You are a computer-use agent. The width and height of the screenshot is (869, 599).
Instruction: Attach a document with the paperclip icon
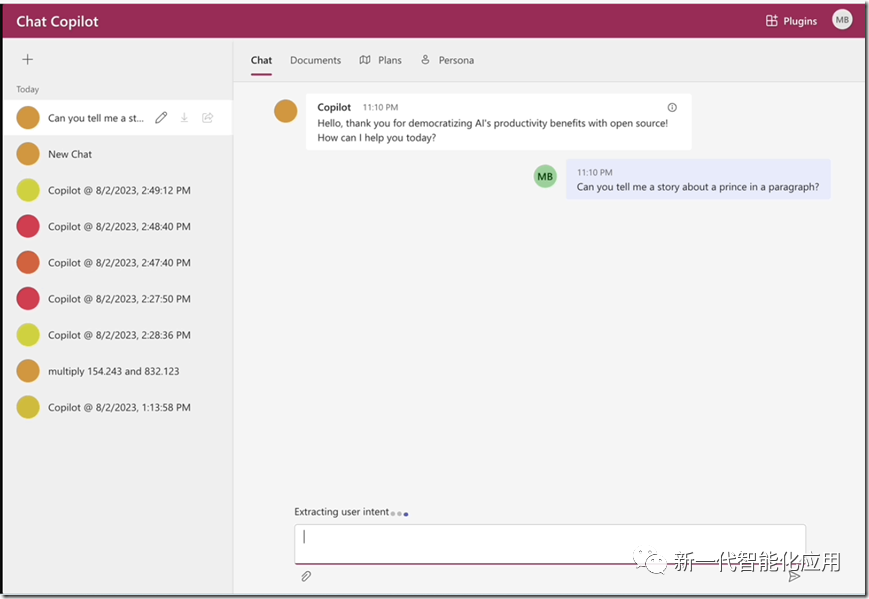[306, 576]
